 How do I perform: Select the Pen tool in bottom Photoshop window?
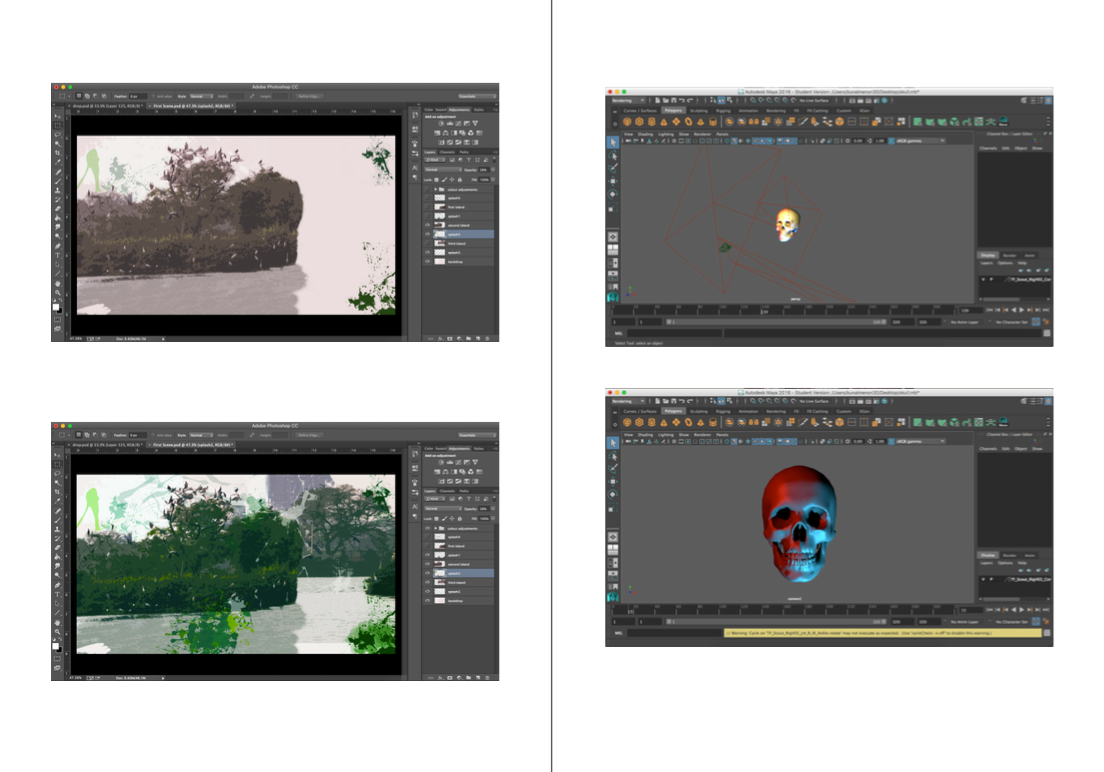57,585
